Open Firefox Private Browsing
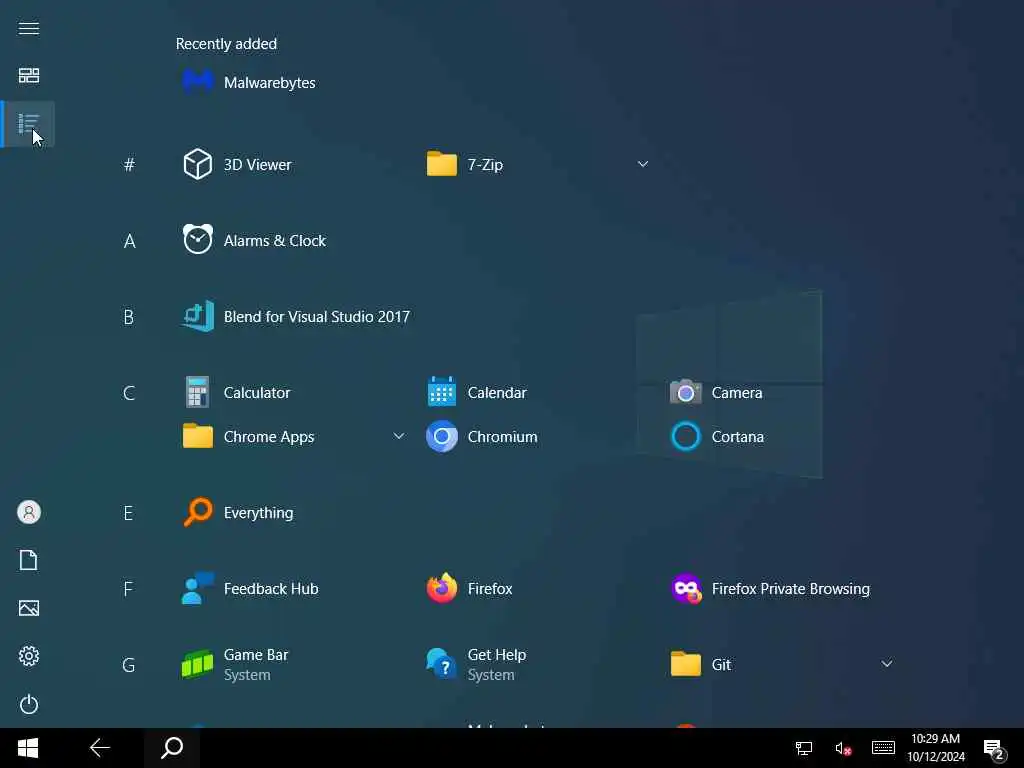Viewport: 1024px width, 768px height. tap(770, 588)
